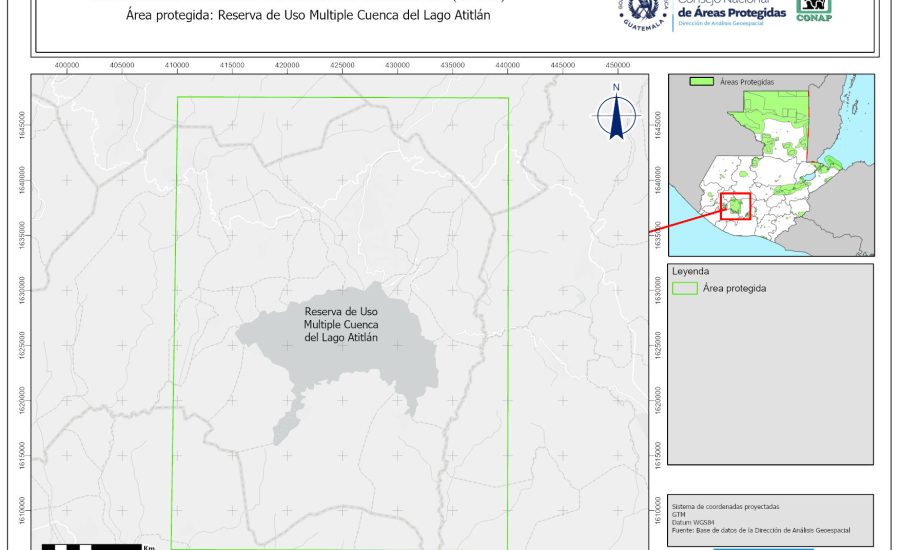The width and height of the screenshot is (900, 550).
Task: Click the 425000 coordinate label on top axis
Action: (x=342, y=65)
